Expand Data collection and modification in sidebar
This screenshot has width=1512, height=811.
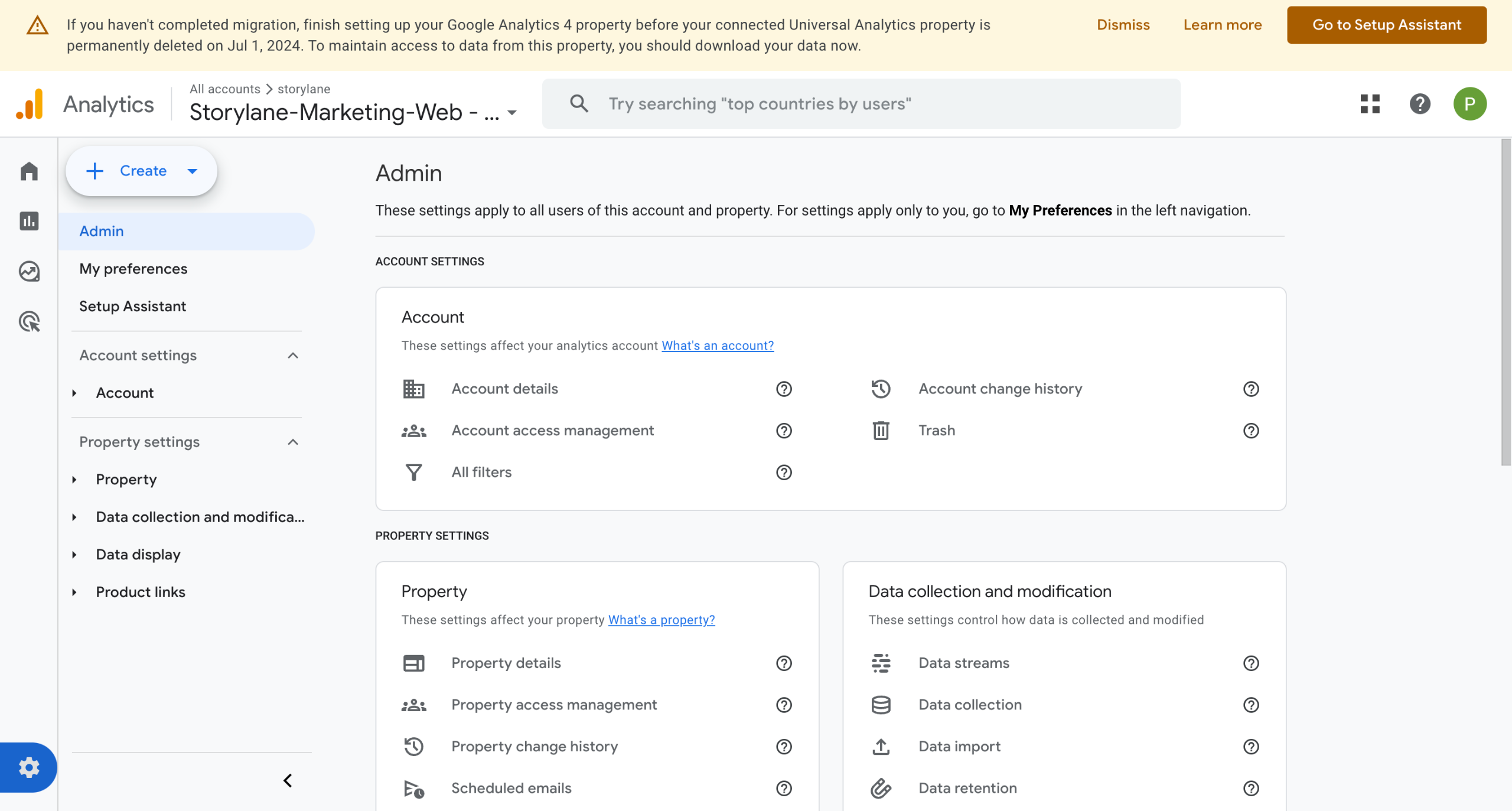74,517
